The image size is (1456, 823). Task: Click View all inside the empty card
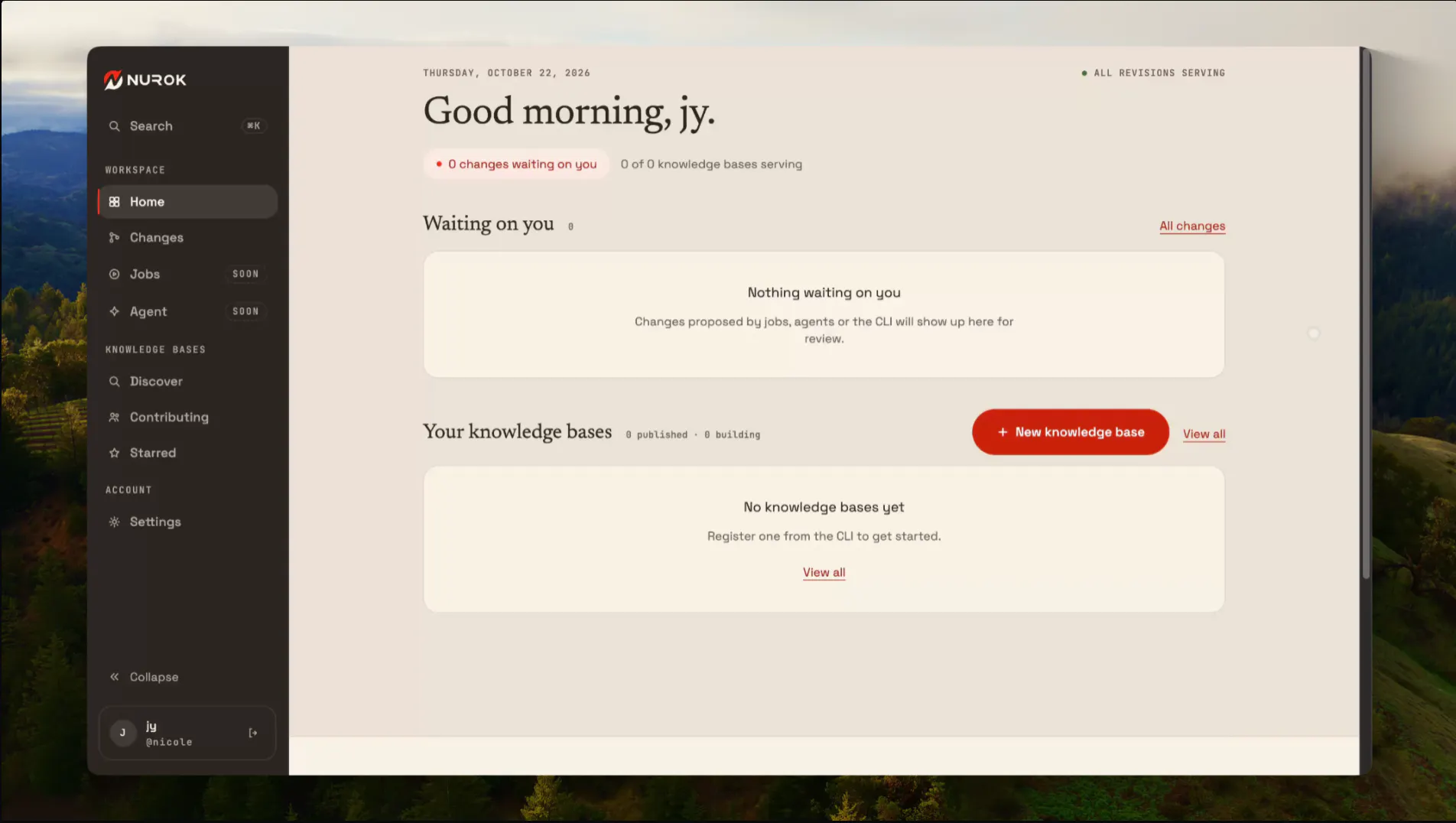[x=824, y=572]
